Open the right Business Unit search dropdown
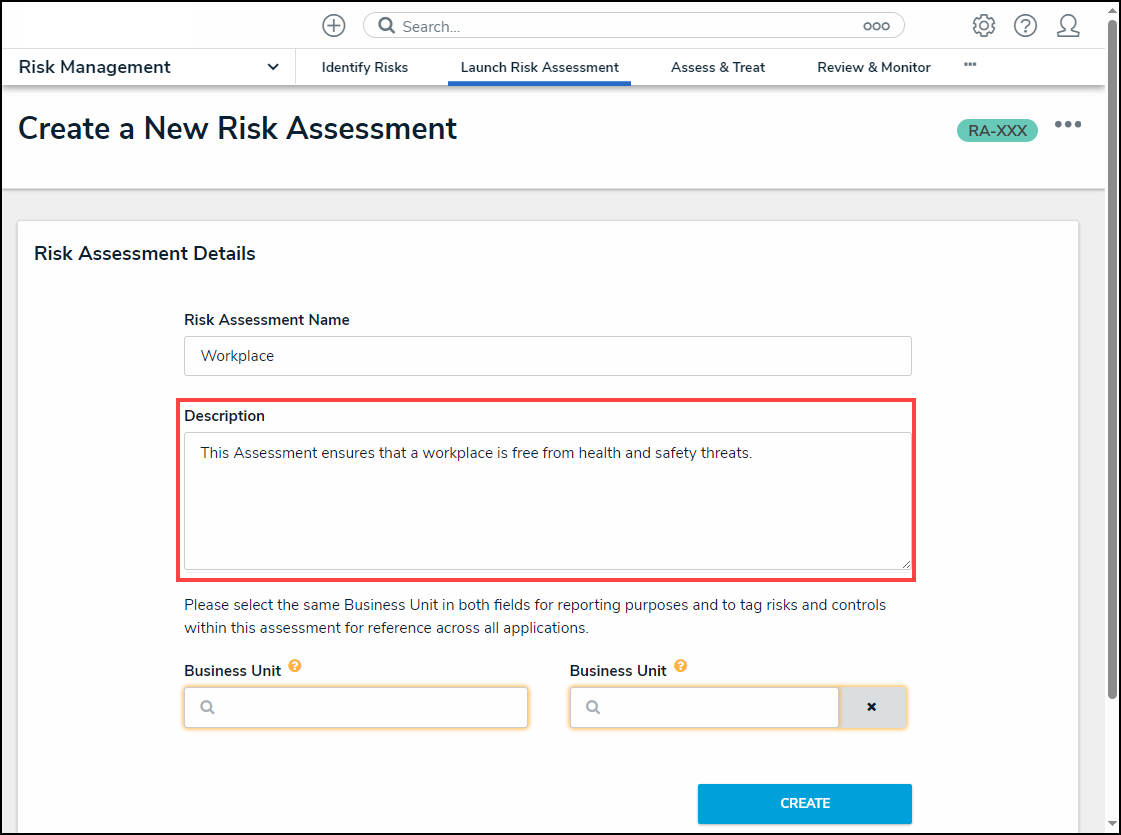 pos(704,707)
